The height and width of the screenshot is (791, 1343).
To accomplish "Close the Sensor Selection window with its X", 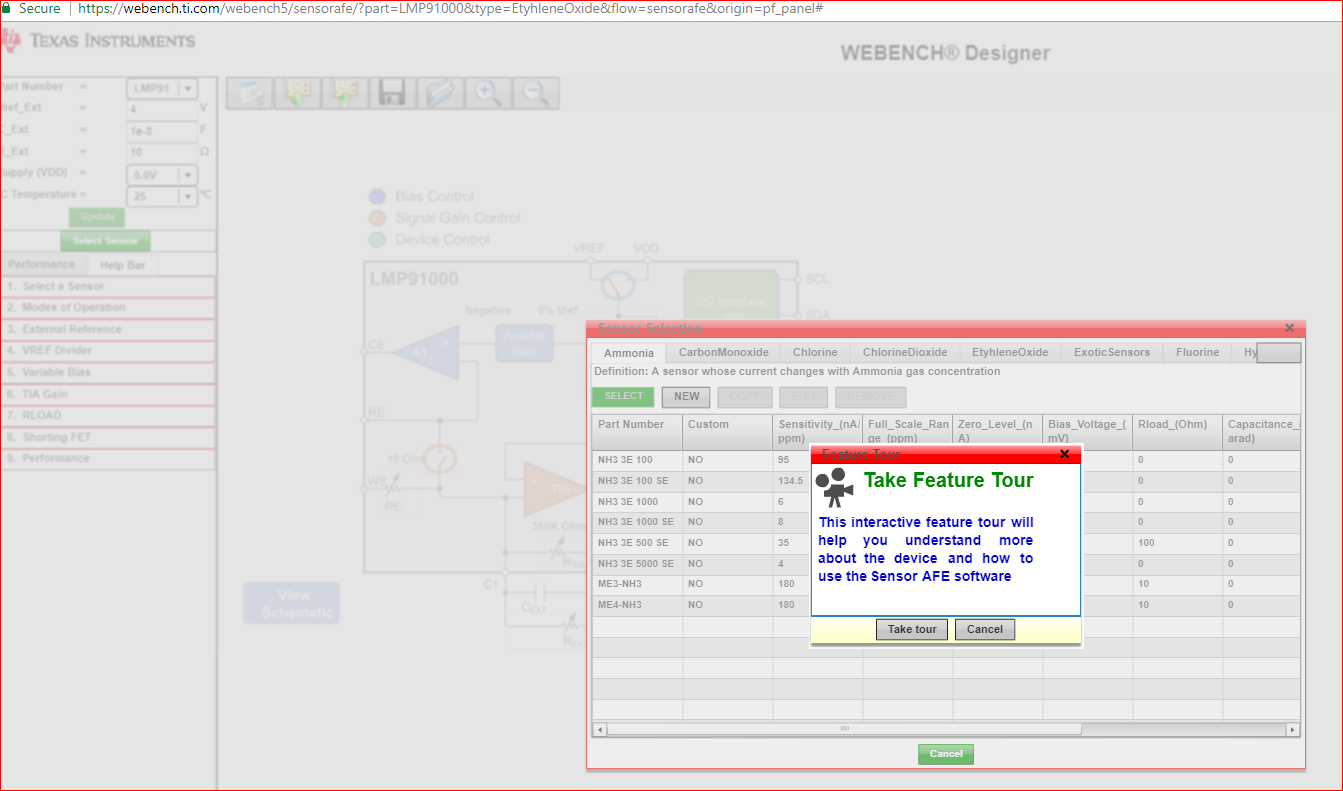I will pyautogui.click(x=1289, y=328).
